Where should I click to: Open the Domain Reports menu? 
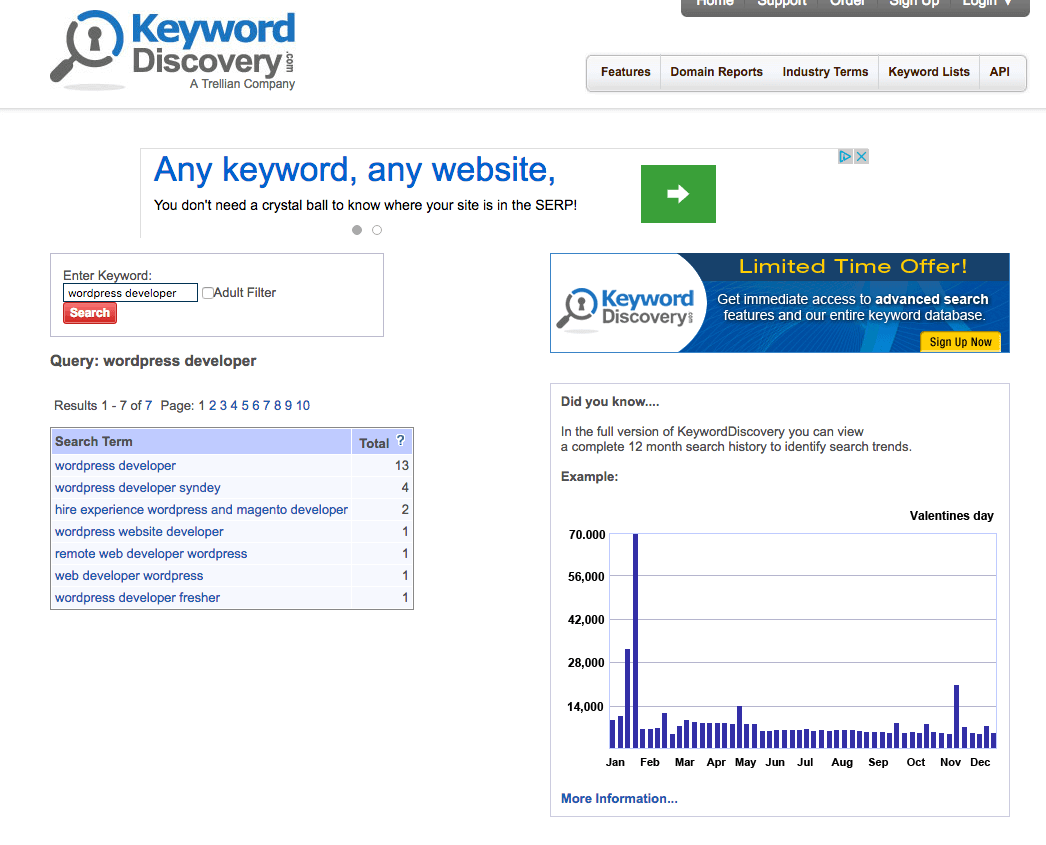tap(716, 72)
